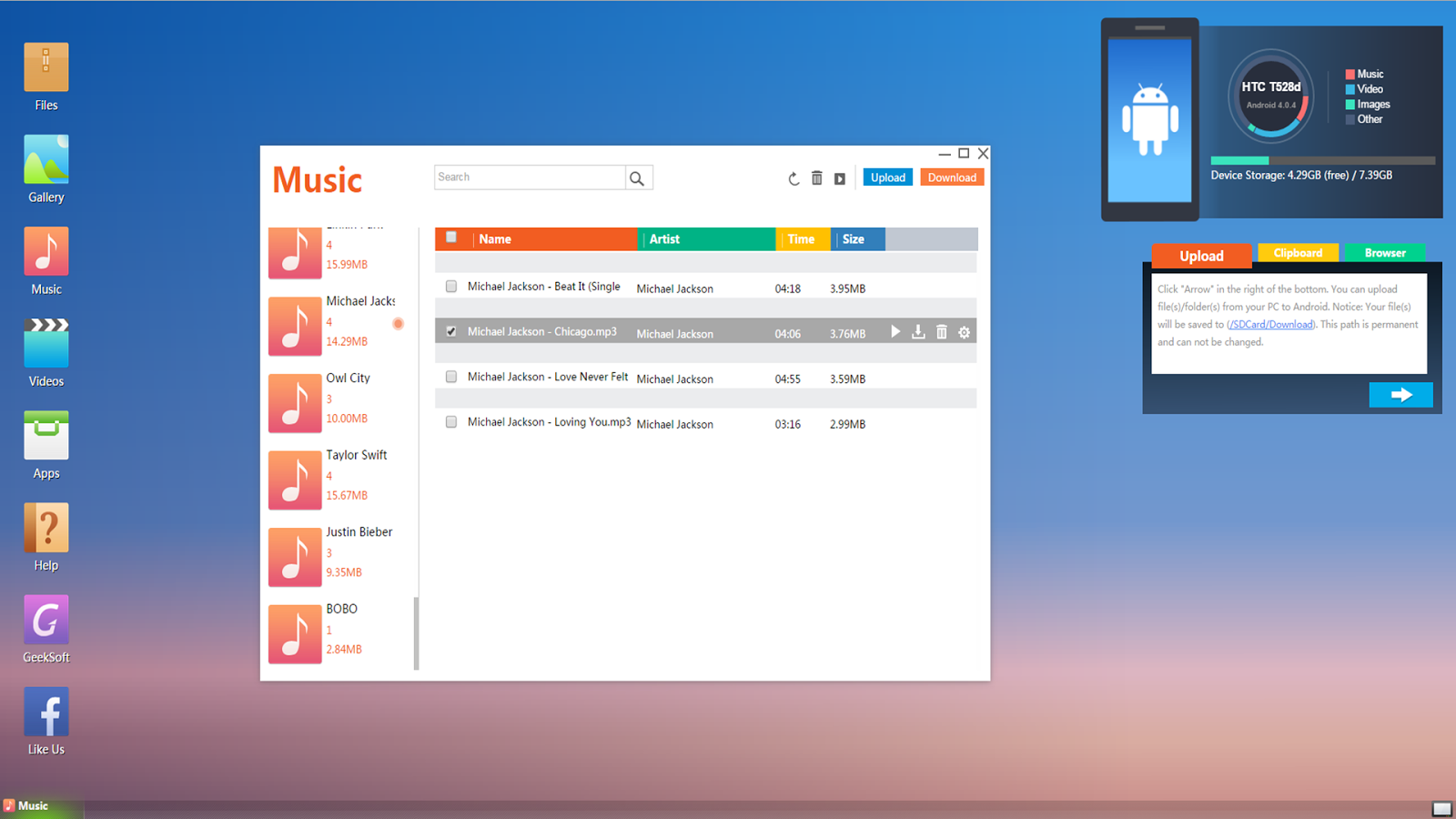Click the Android phone device image
Screen dimensions: 1456x819
(x=1150, y=120)
